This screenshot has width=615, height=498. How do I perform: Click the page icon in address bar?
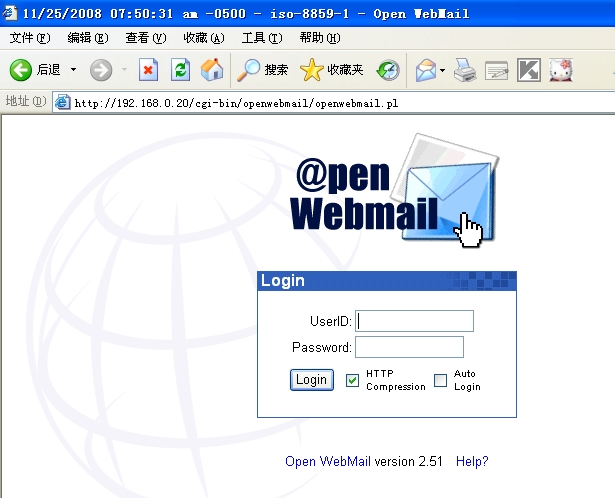(62, 103)
